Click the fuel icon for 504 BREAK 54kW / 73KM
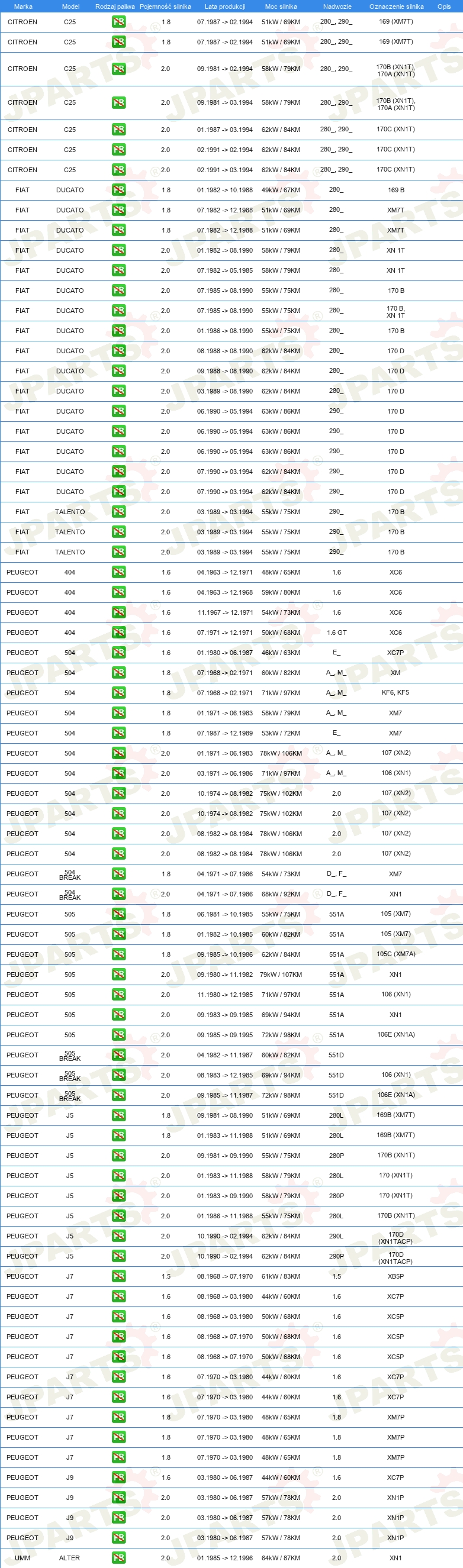Image resolution: width=463 pixels, height=1568 pixels. [x=119, y=874]
